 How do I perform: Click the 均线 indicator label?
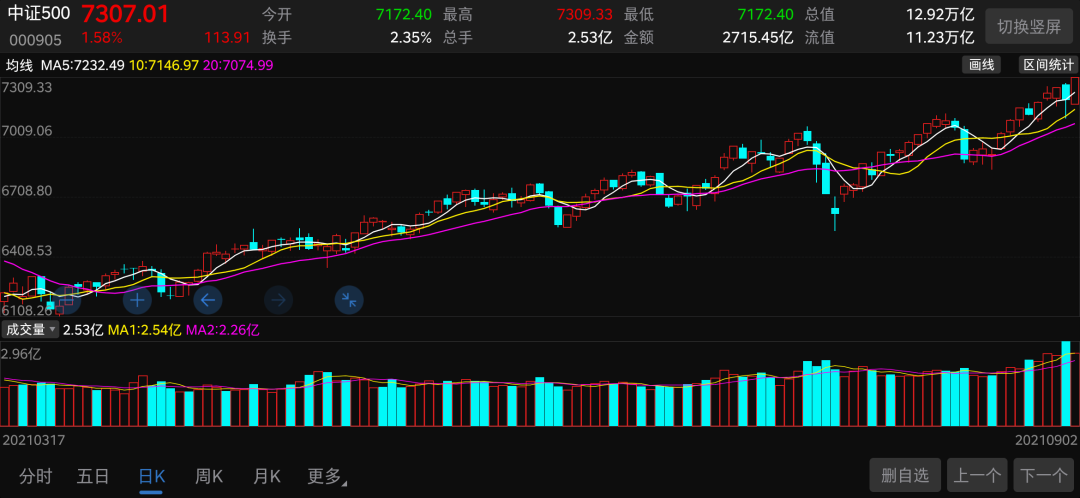[19, 65]
